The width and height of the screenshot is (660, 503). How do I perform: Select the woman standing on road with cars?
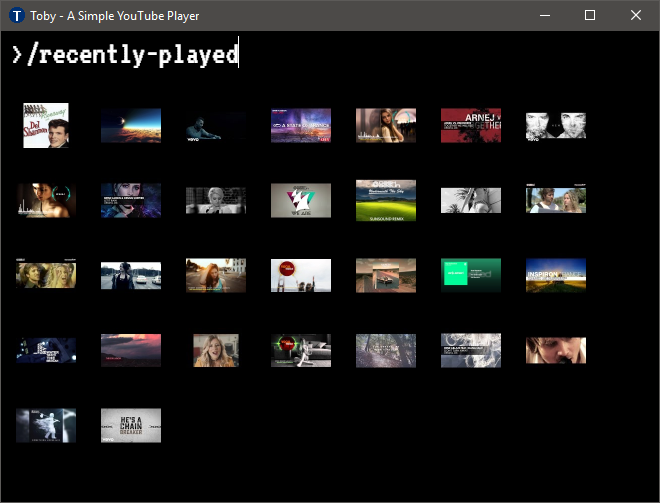point(131,275)
